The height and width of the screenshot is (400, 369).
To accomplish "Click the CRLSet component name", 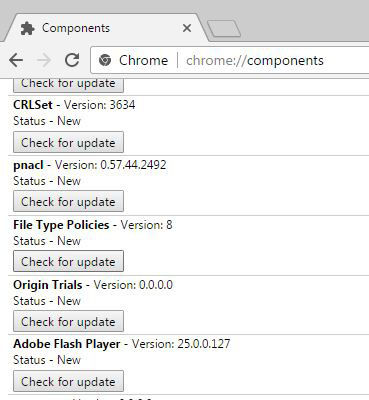I will click(x=33, y=105).
